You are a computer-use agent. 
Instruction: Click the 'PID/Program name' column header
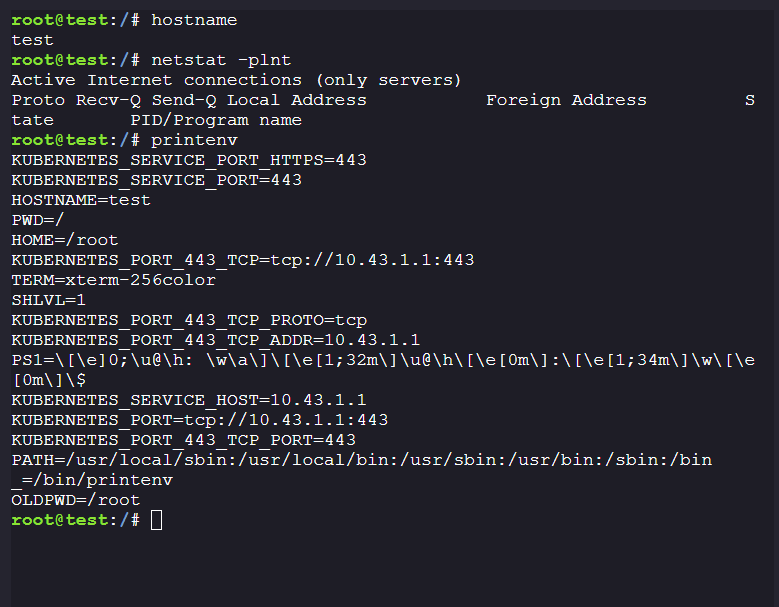coord(216,120)
